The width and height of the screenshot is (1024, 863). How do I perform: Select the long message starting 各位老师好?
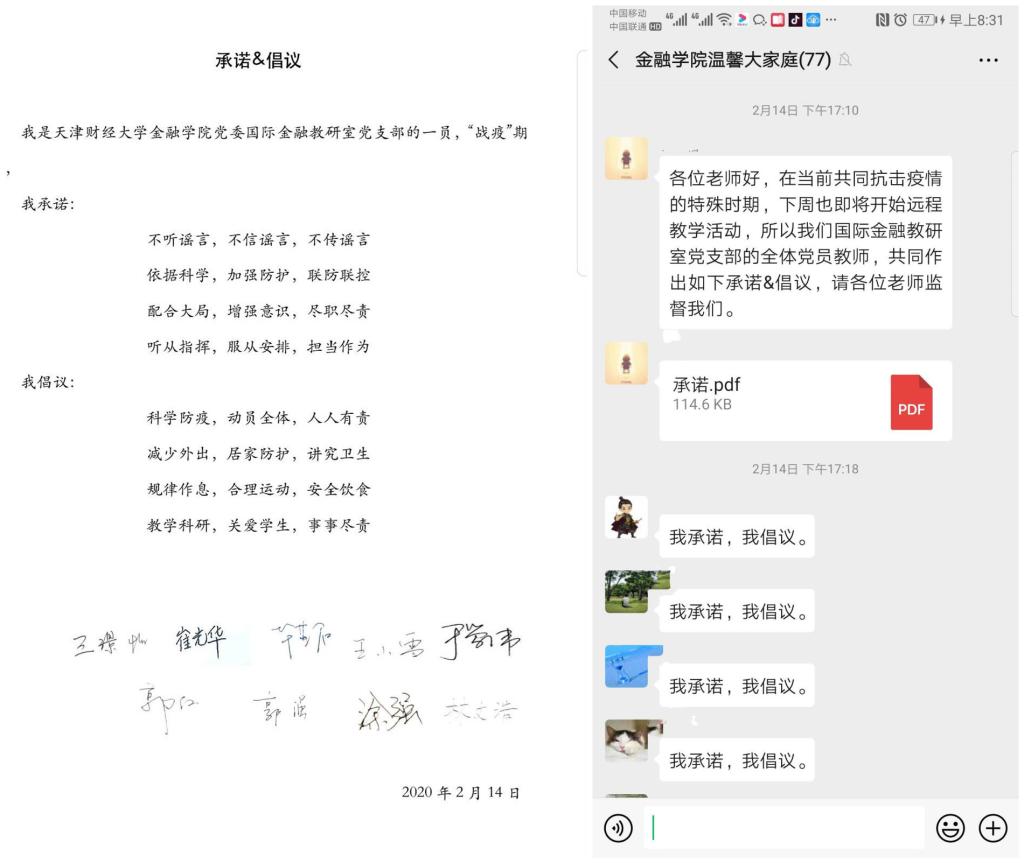(x=805, y=242)
